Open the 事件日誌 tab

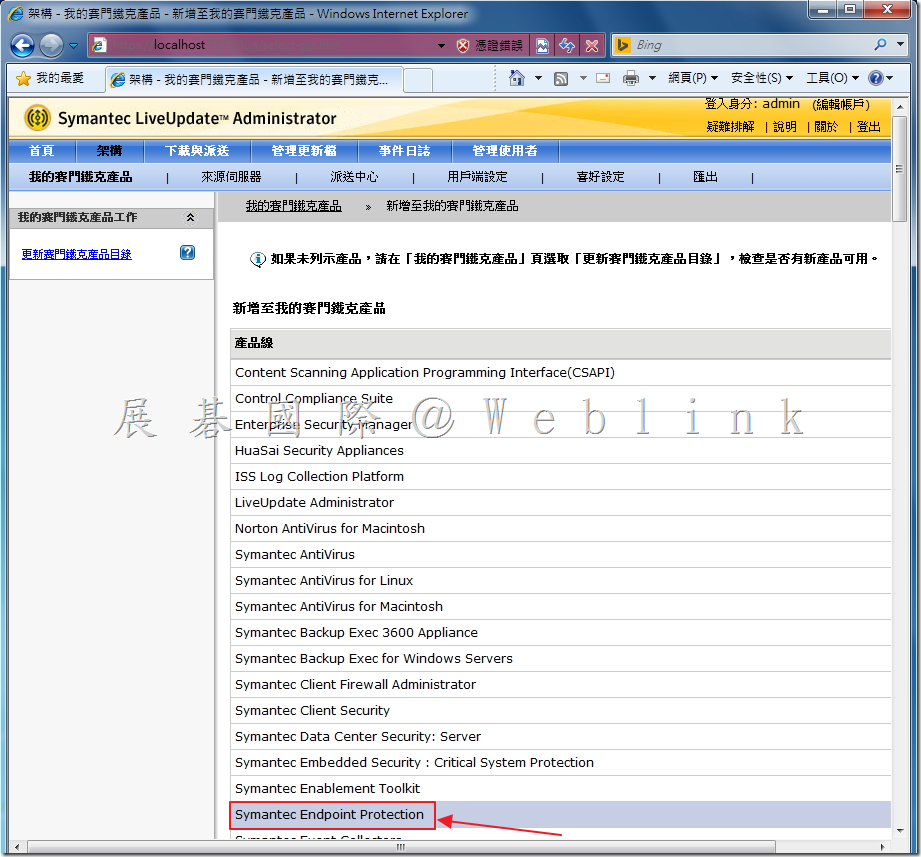[x=404, y=151]
